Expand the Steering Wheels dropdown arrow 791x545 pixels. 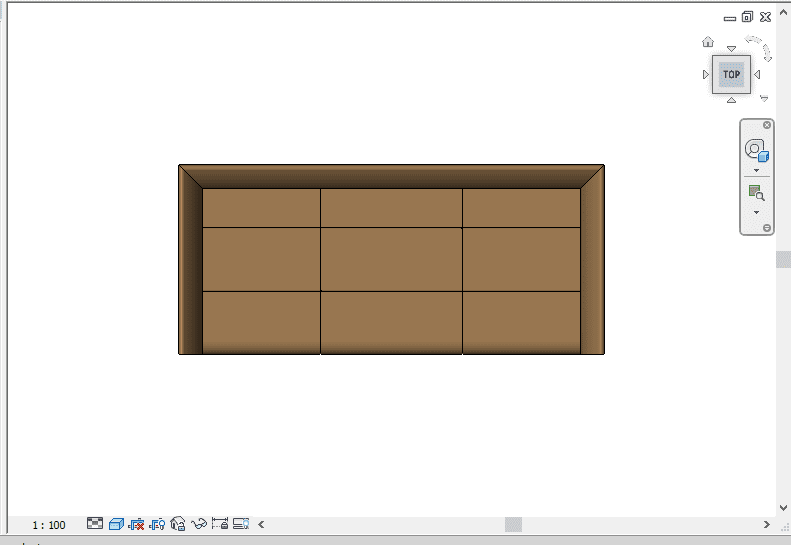pos(756,171)
